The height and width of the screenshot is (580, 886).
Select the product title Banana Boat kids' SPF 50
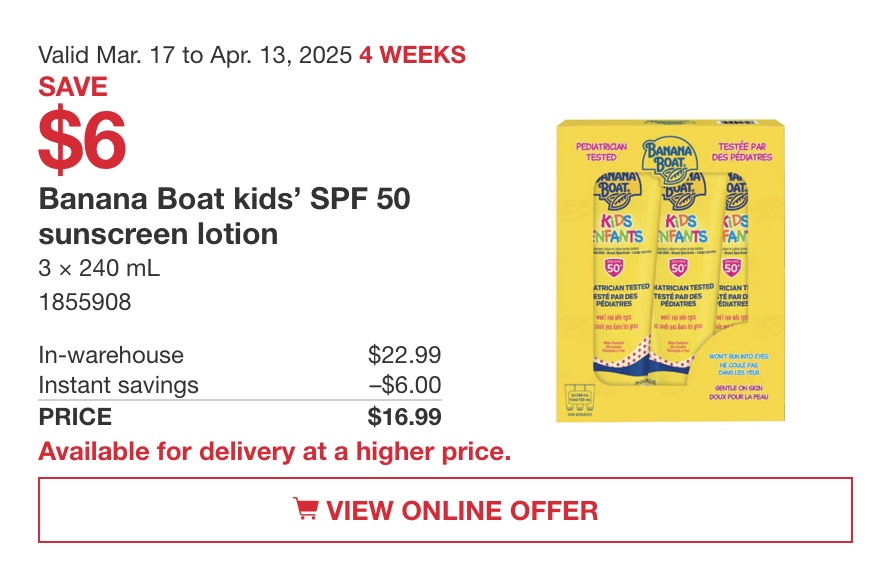click(x=224, y=199)
